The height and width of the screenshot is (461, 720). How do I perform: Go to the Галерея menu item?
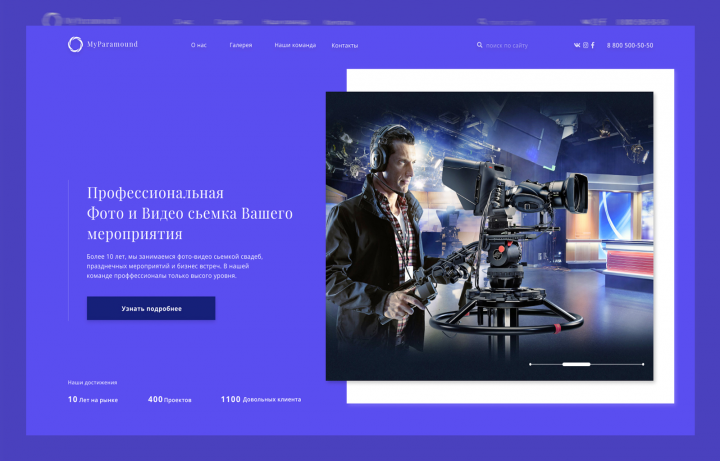(x=241, y=45)
